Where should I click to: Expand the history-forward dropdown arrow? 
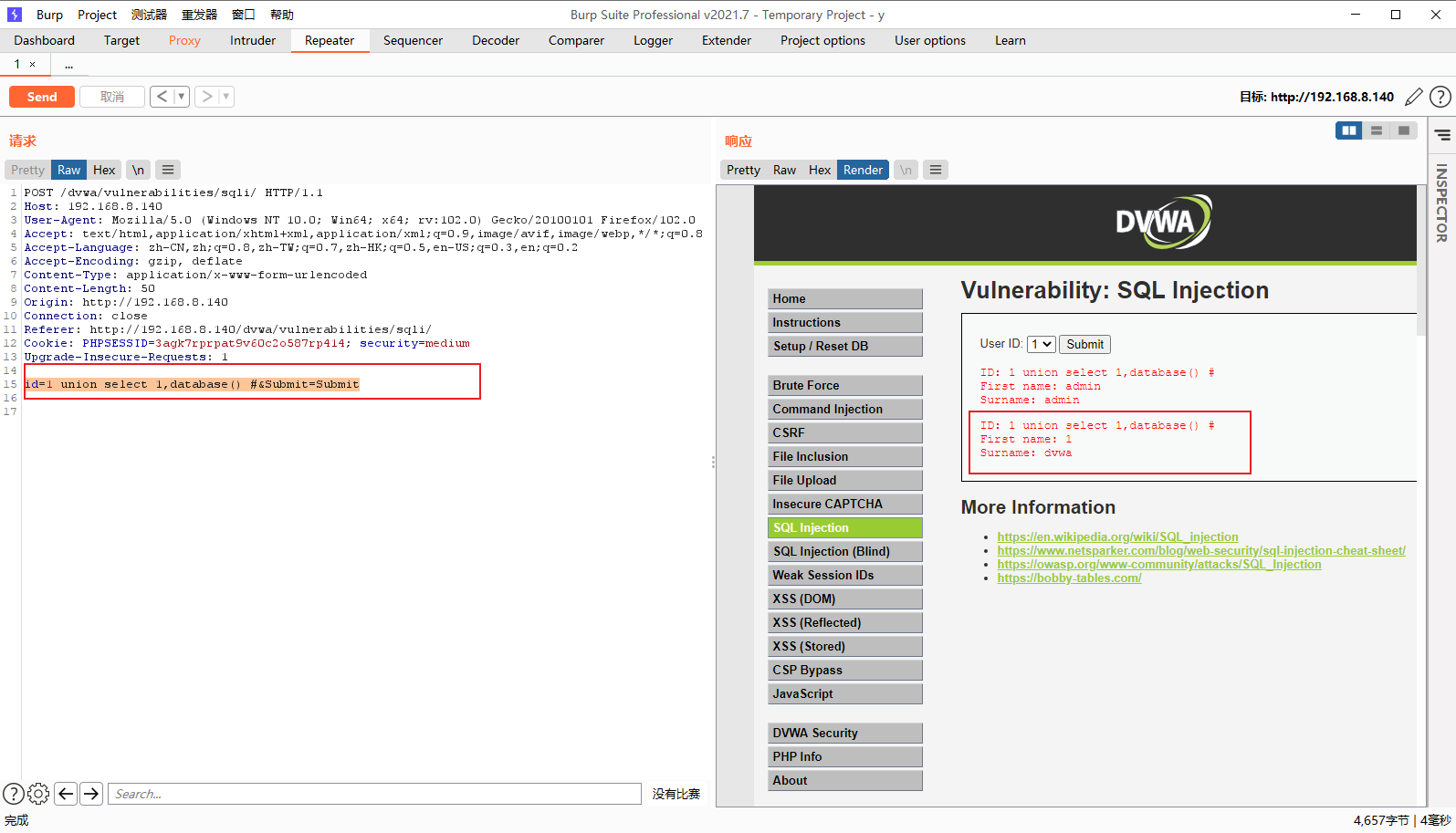(x=226, y=97)
